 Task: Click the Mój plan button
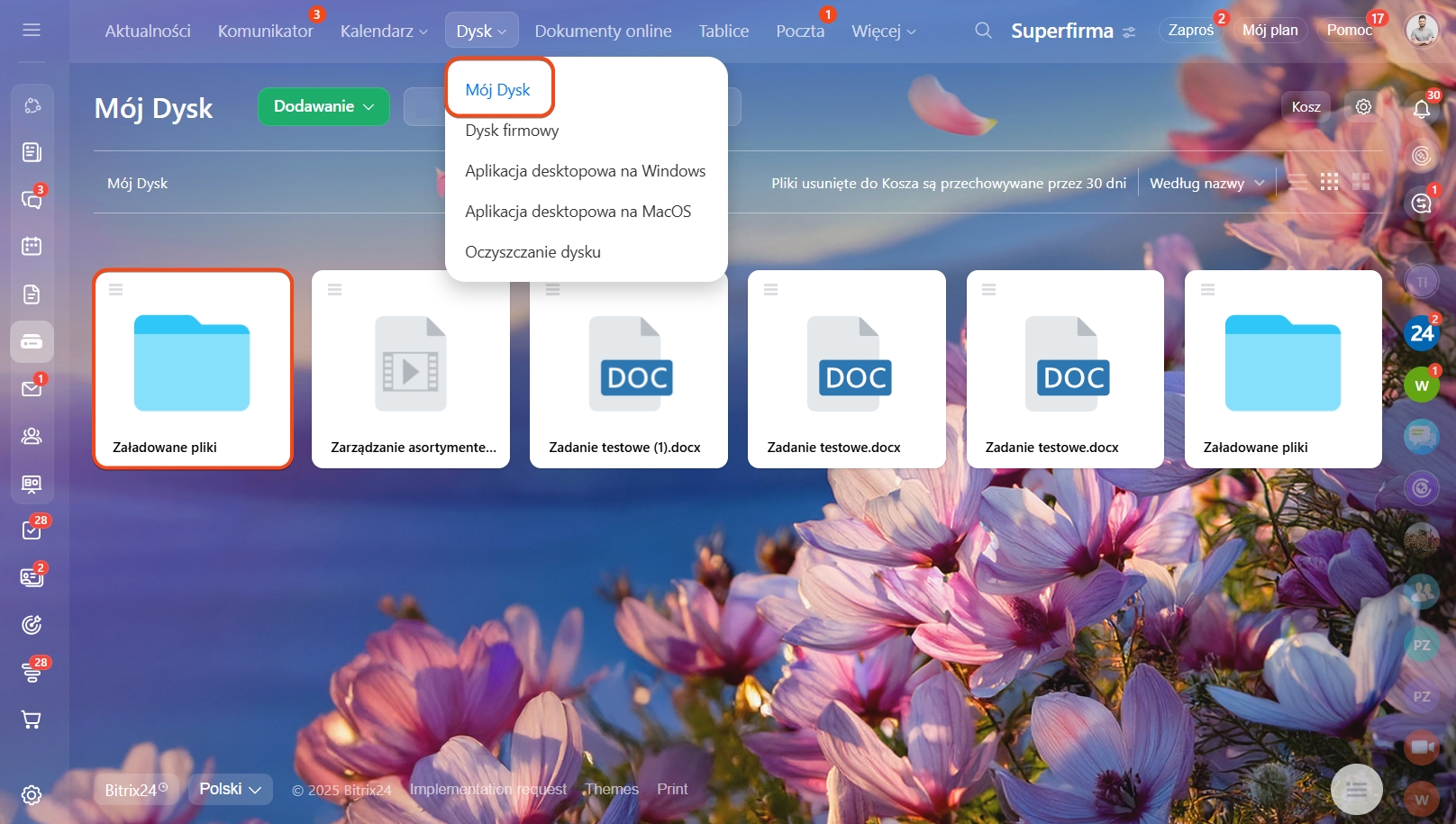(1269, 30)
